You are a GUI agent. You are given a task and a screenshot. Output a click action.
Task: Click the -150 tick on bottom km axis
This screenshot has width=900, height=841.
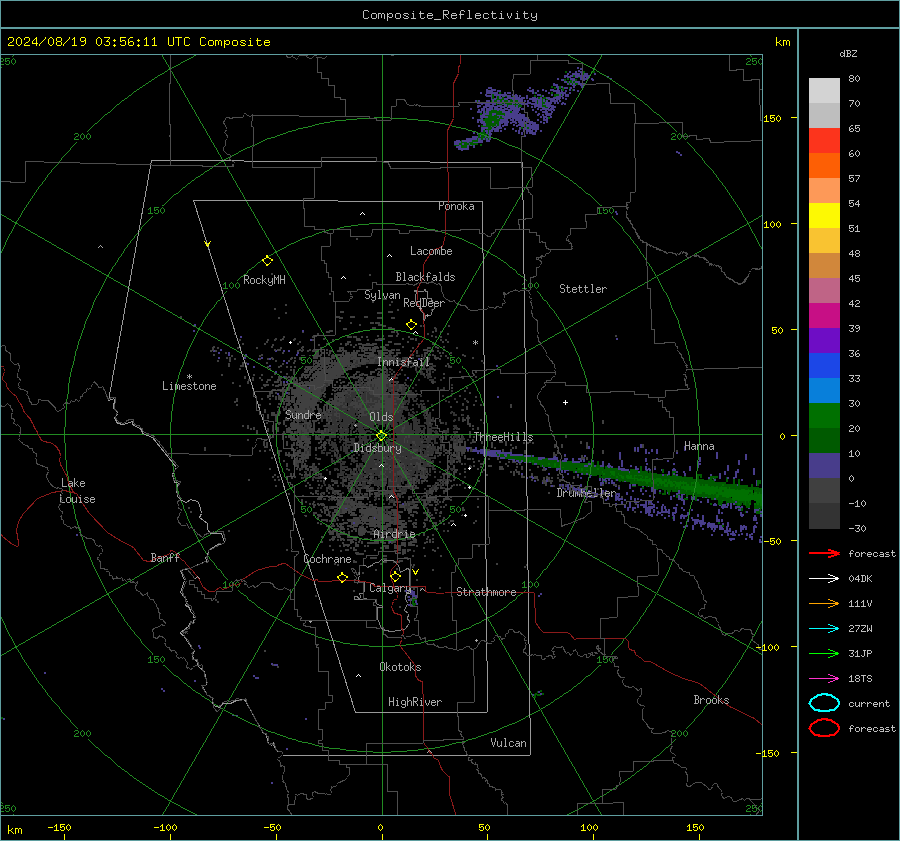(x=59, y=827)
